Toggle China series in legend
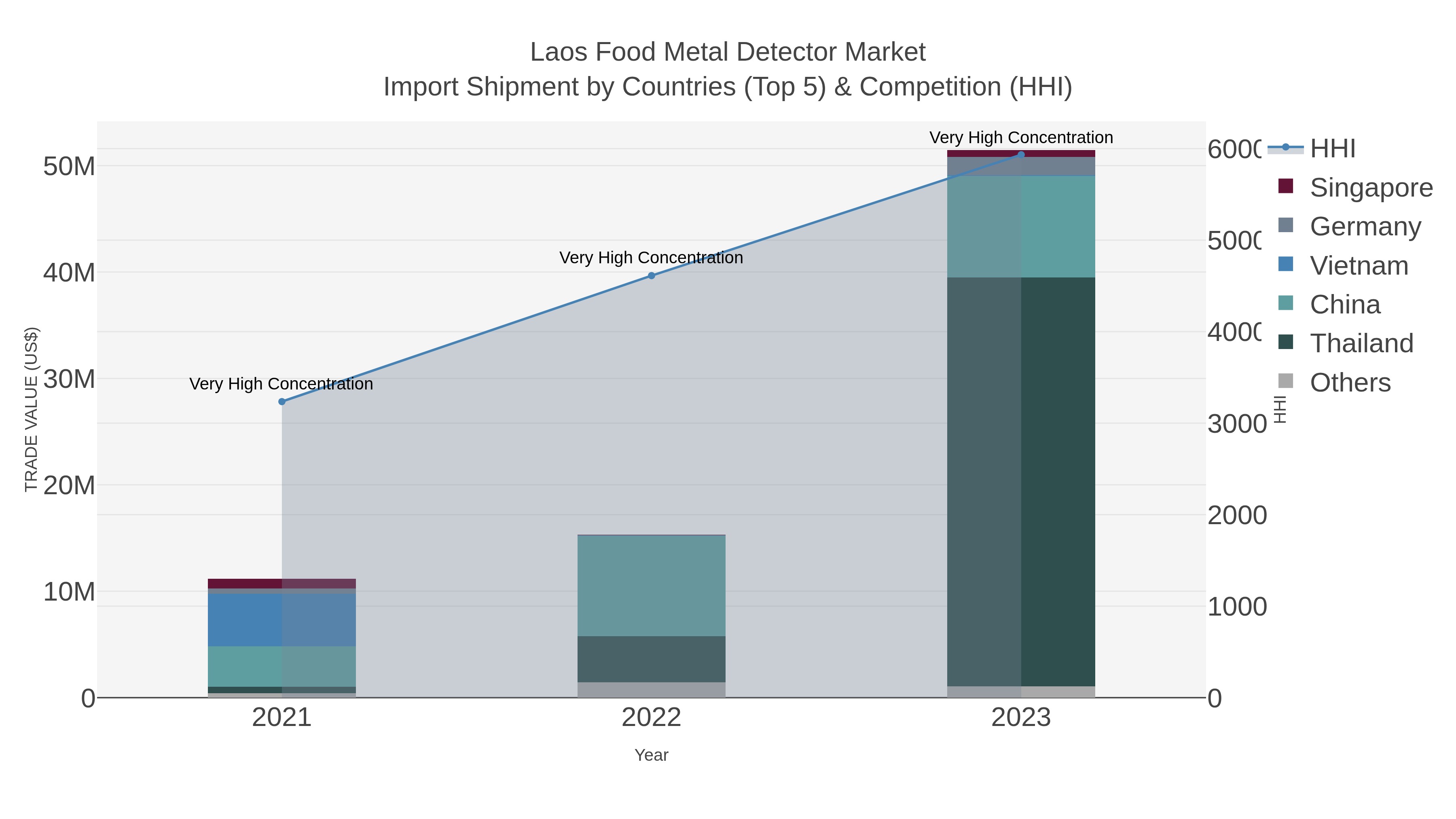 (1329, 304)
